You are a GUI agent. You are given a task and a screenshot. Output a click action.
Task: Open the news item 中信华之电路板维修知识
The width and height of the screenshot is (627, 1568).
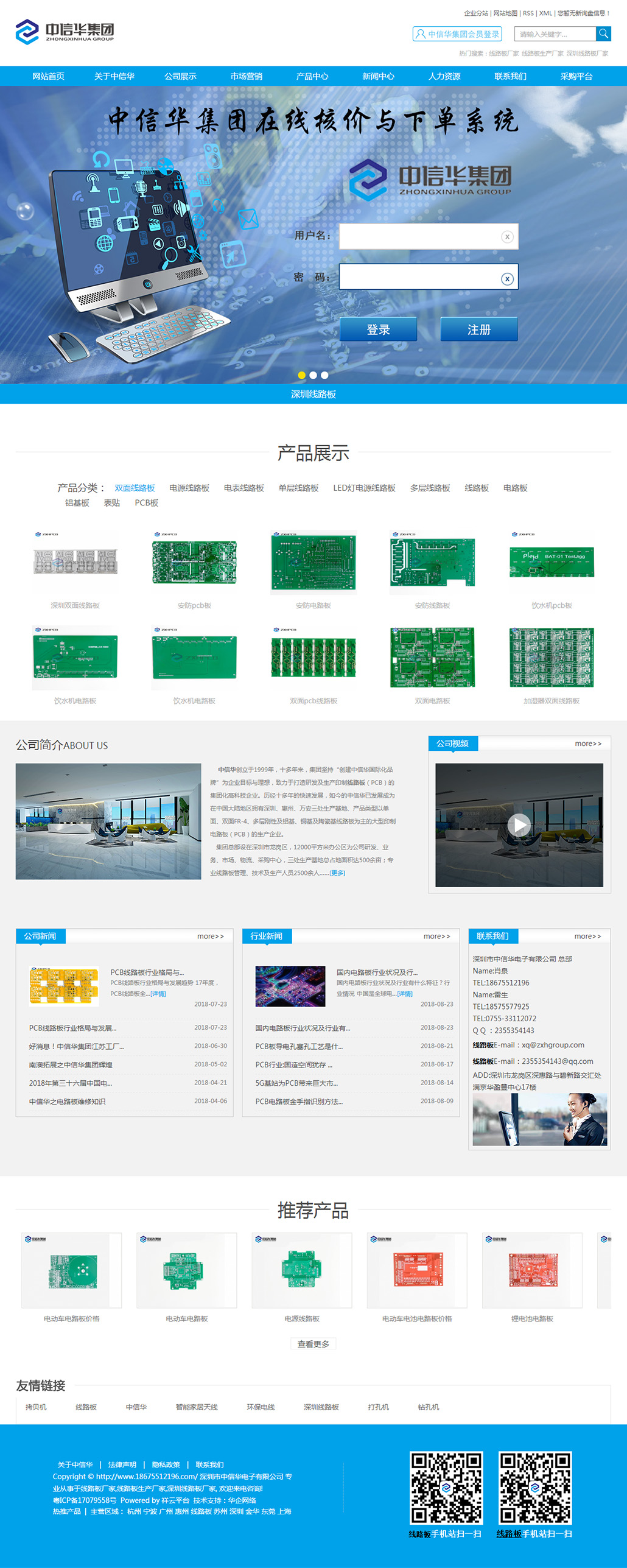tap(67, 1101)
